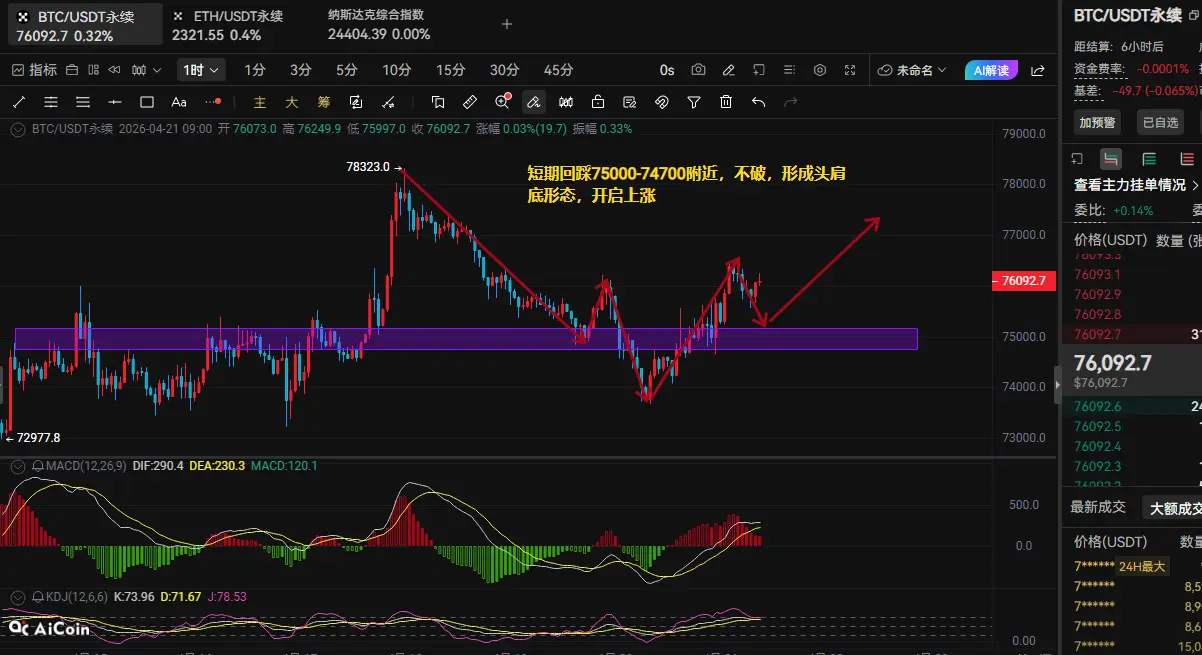This screenshot has height=655, width=1202.
Task: Toggle the lock drawings icon
Action: [598, 101]
